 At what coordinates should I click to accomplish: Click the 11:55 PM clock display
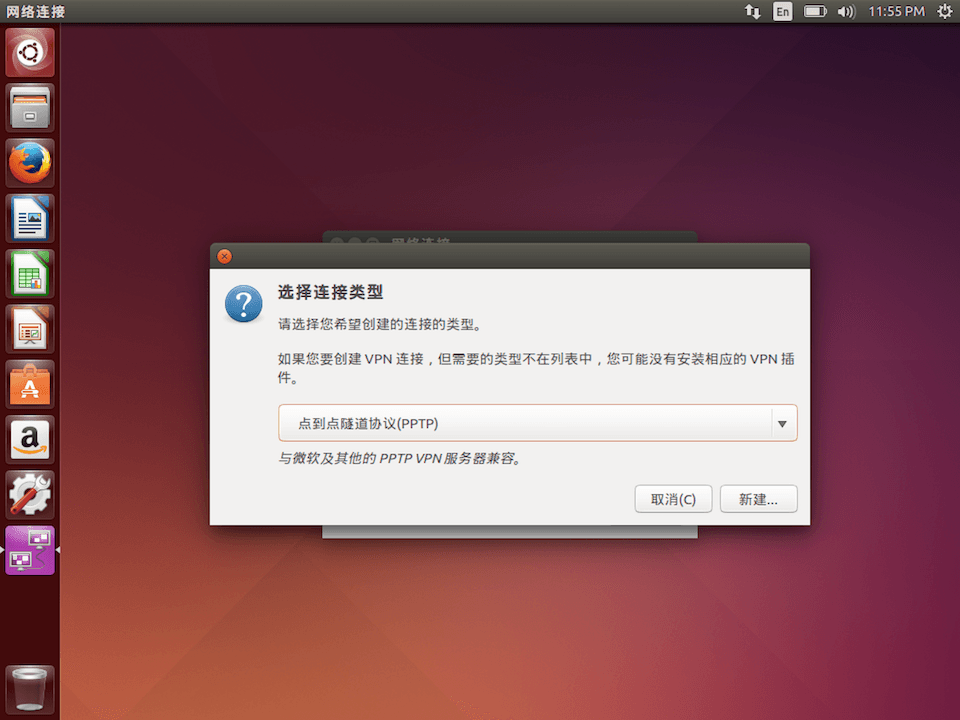point(897,11)
